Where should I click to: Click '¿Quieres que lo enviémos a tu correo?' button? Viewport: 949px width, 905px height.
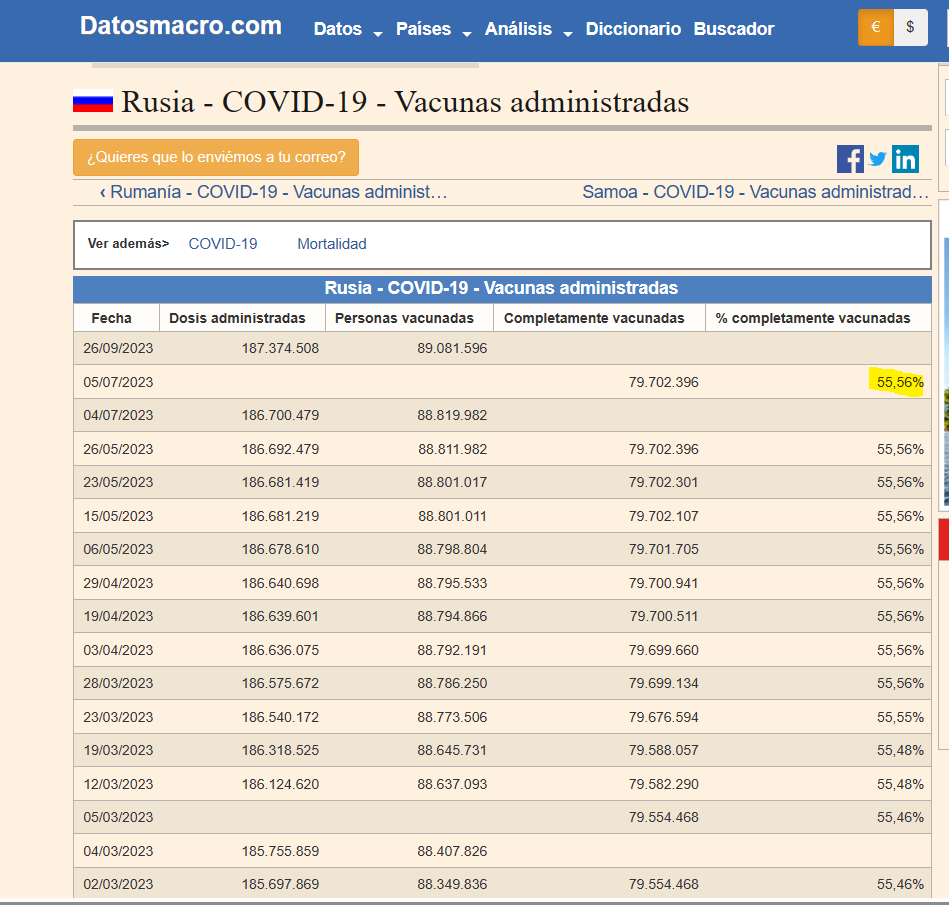216,157
